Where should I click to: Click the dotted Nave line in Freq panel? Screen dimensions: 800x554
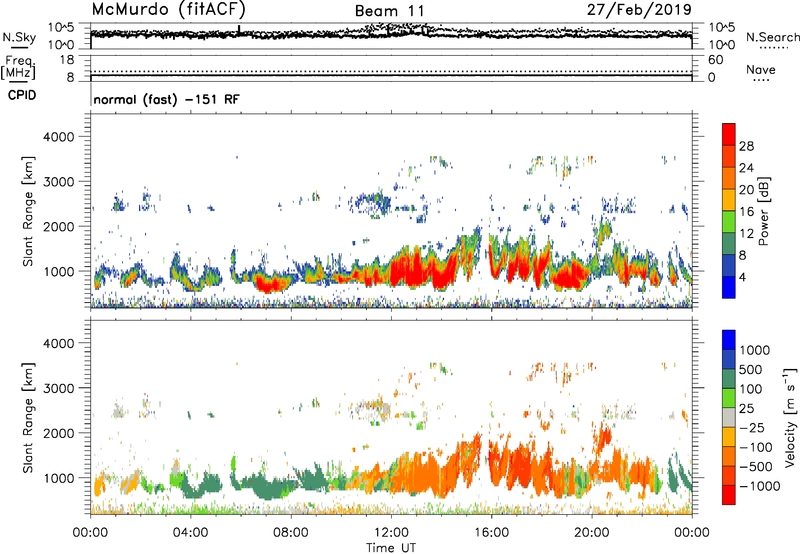coord(391,71)
